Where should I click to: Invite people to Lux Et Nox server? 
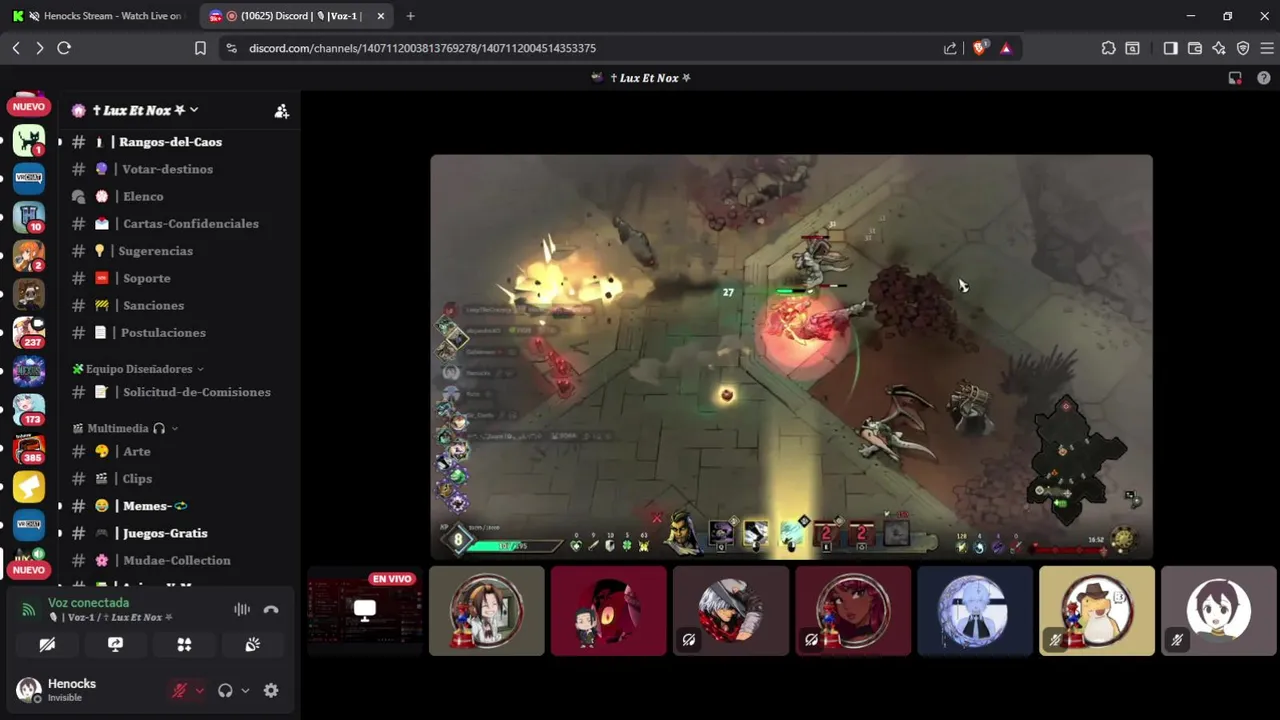pyautogui.click(x=281, y=111)
